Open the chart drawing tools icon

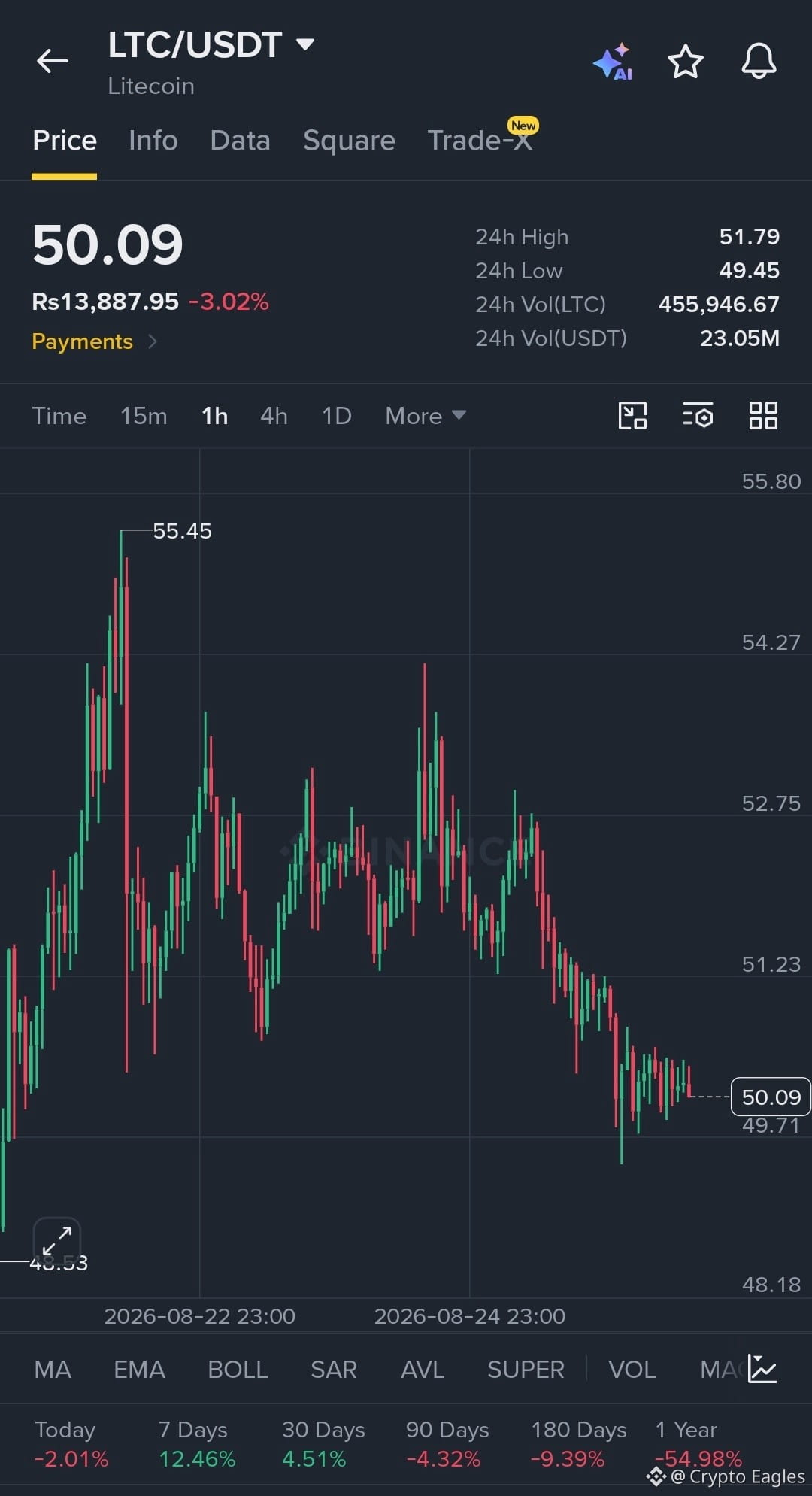(632, 415)
